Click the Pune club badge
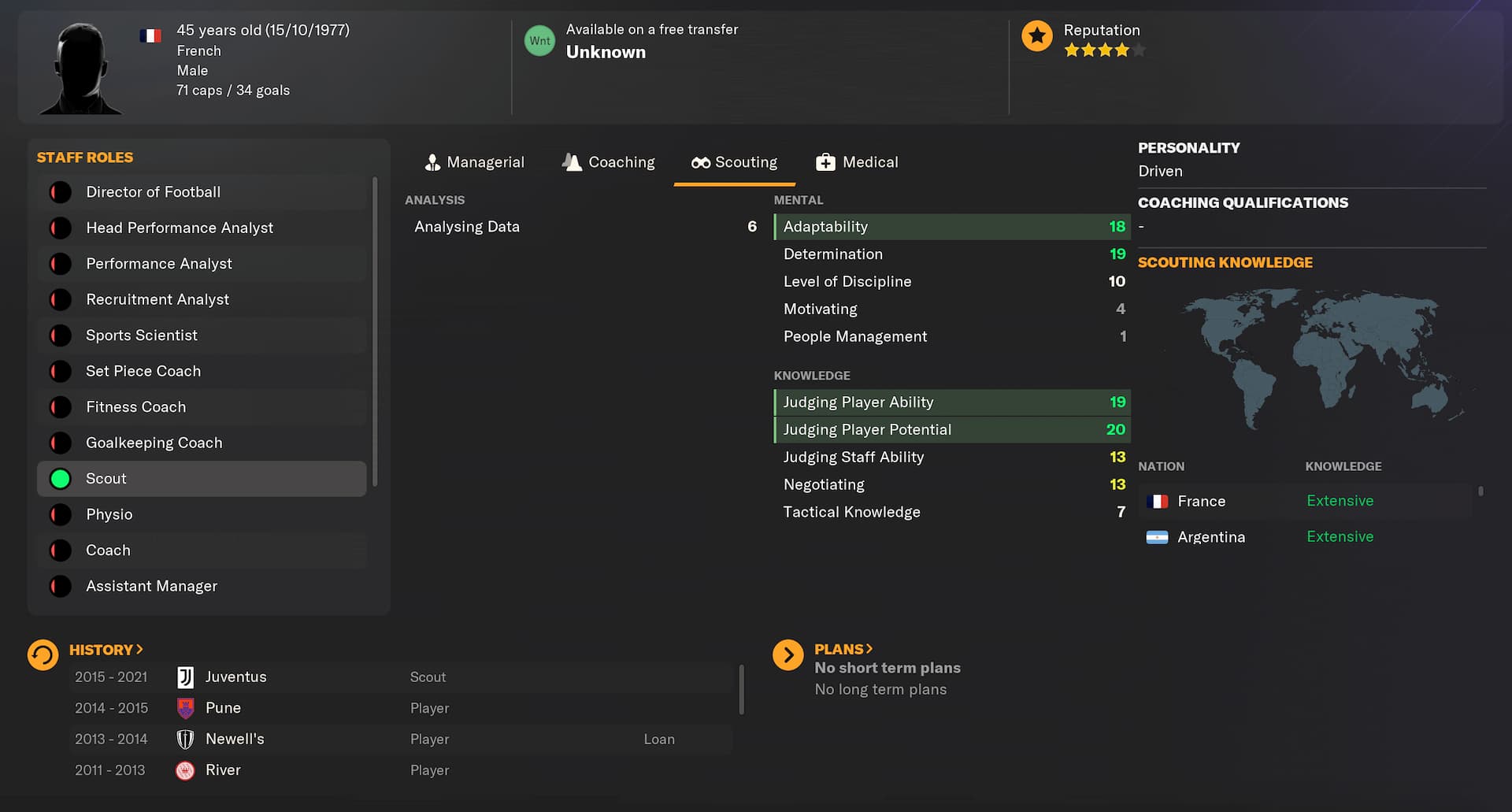Viewport: 1512px width, 812px height. click(x=185, y=707)
